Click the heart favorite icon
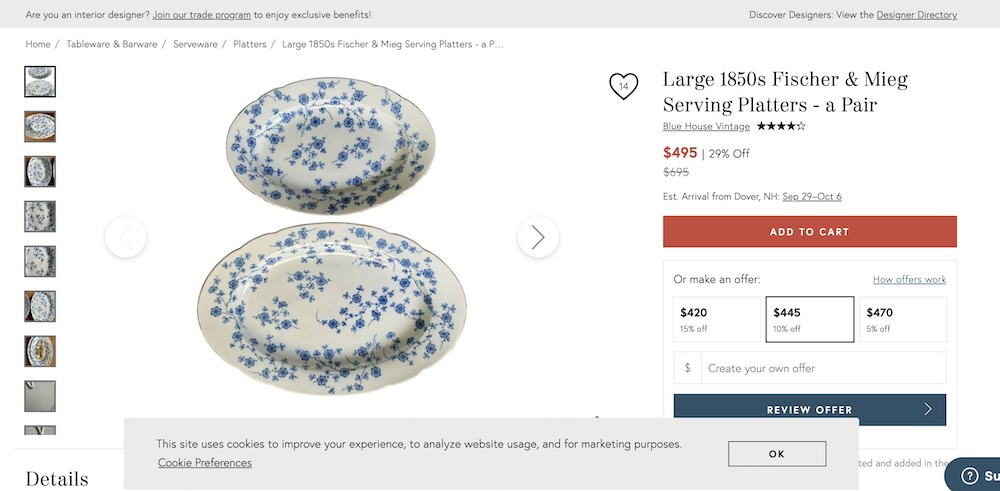Screen dimensions: 1000x491 coord(624,86)
